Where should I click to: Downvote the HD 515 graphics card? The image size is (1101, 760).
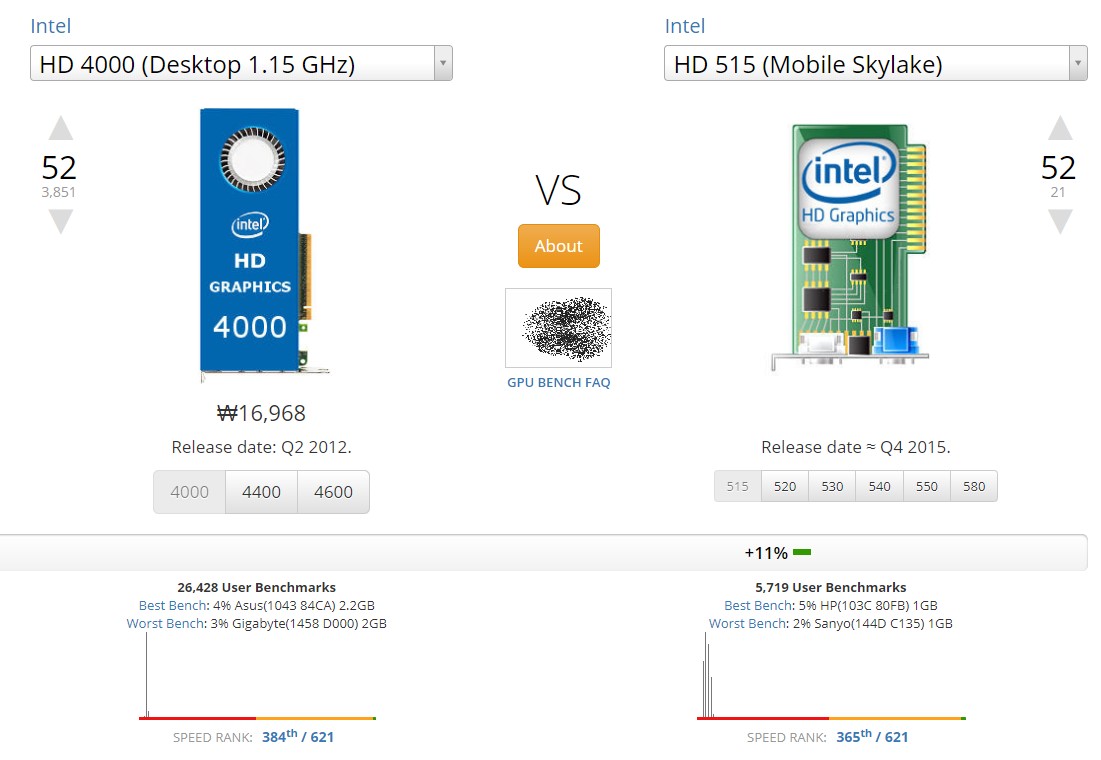(1060, 221)
